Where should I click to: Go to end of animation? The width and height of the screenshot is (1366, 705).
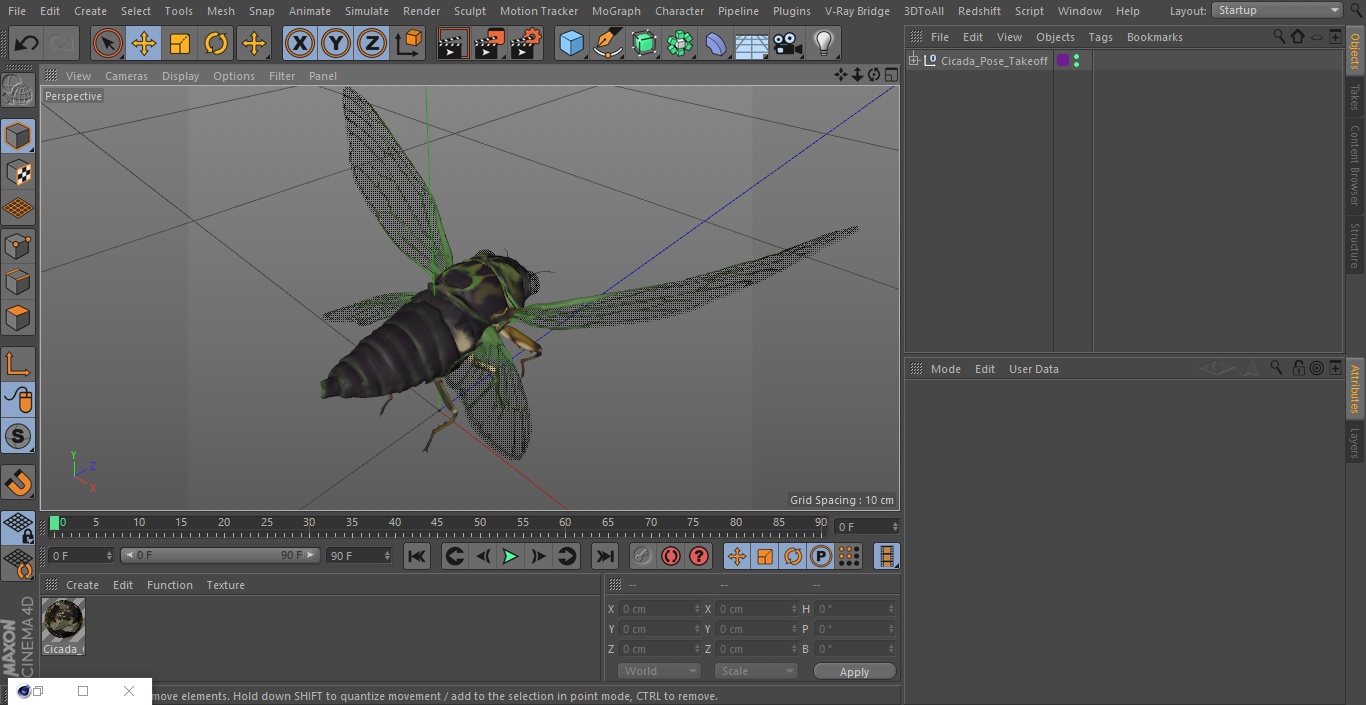tap(605, 556)
